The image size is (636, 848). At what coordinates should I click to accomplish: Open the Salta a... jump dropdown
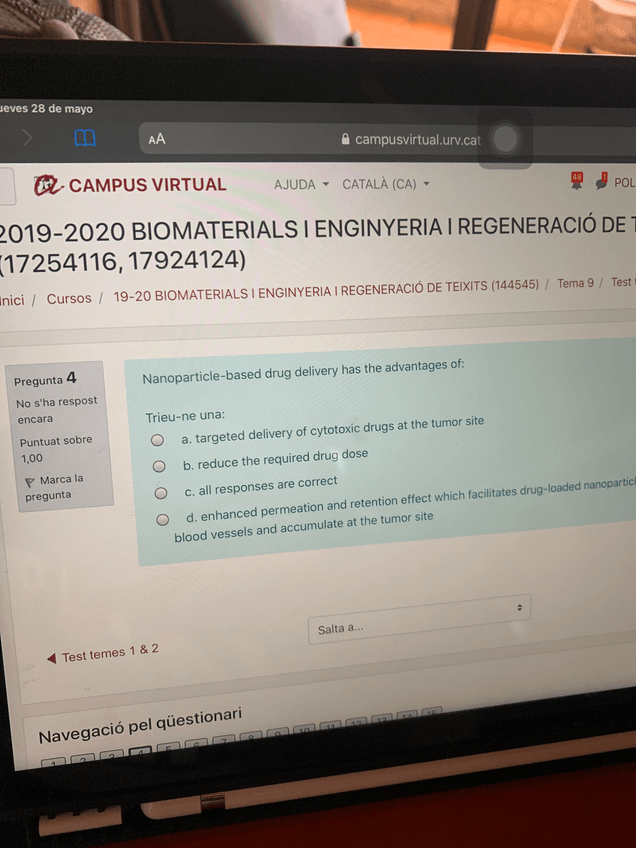pos(419,619)
